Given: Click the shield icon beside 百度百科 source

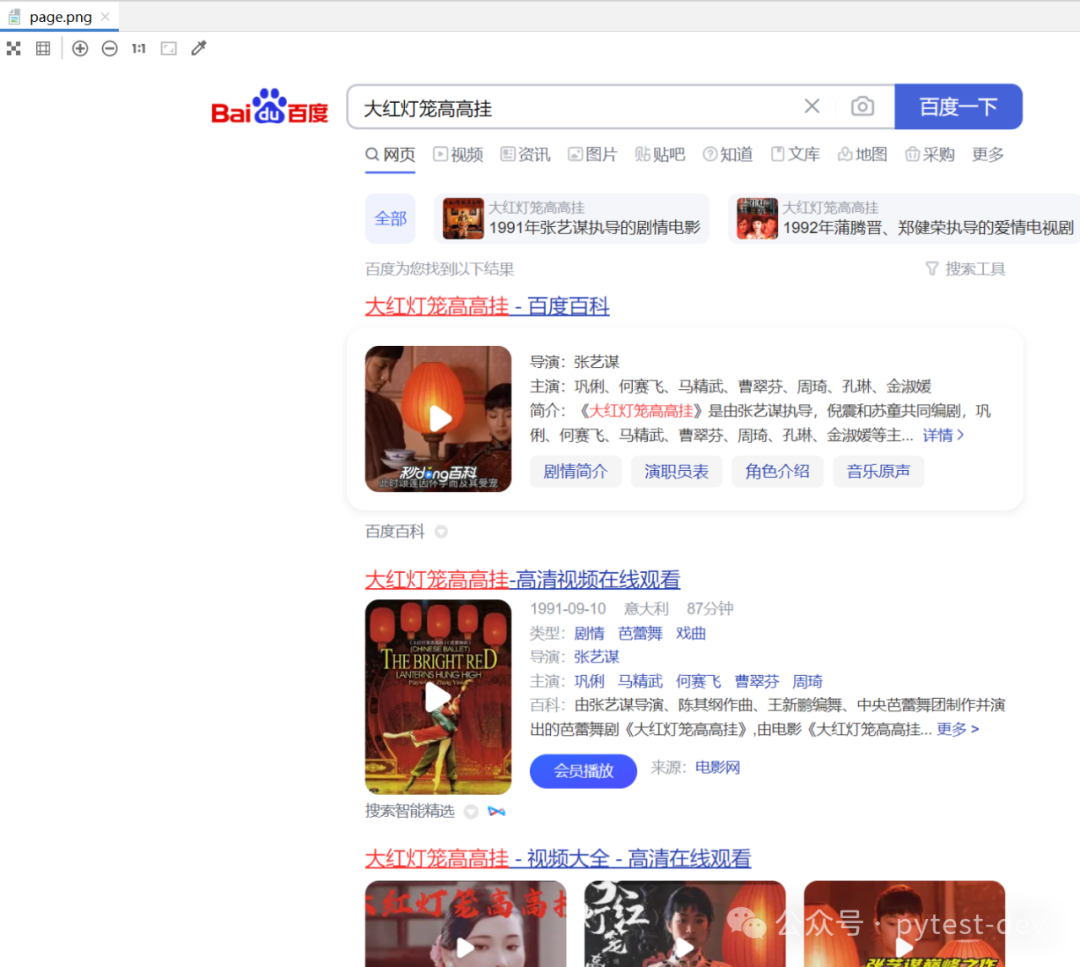Looking at the screenshot, I should [x=441, y=532].
